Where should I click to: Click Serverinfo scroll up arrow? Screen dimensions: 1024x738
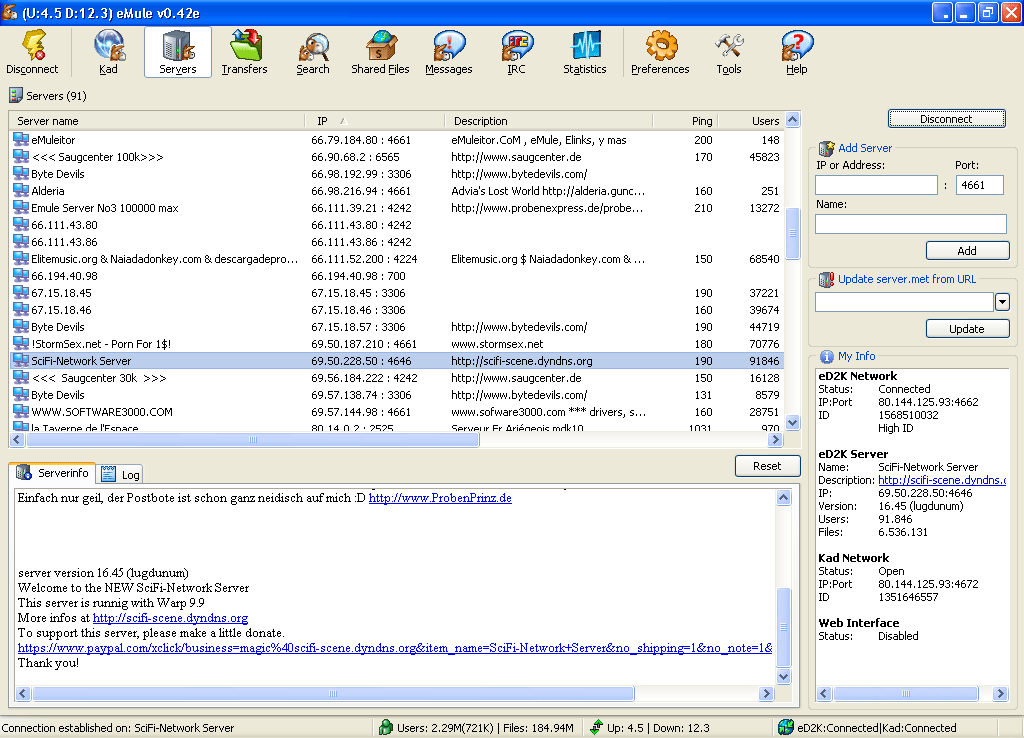pyautogui.click(x=784, y=498)
